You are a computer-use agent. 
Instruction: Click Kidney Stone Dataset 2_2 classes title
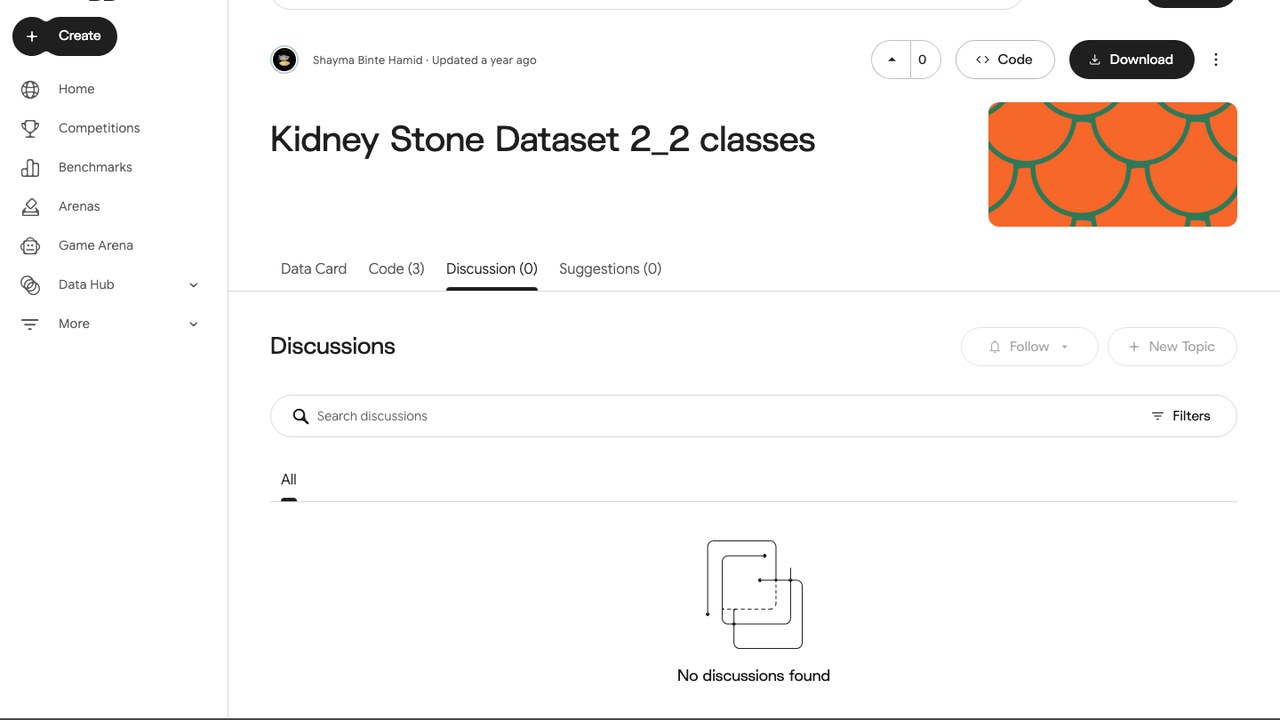click(543, 139)
